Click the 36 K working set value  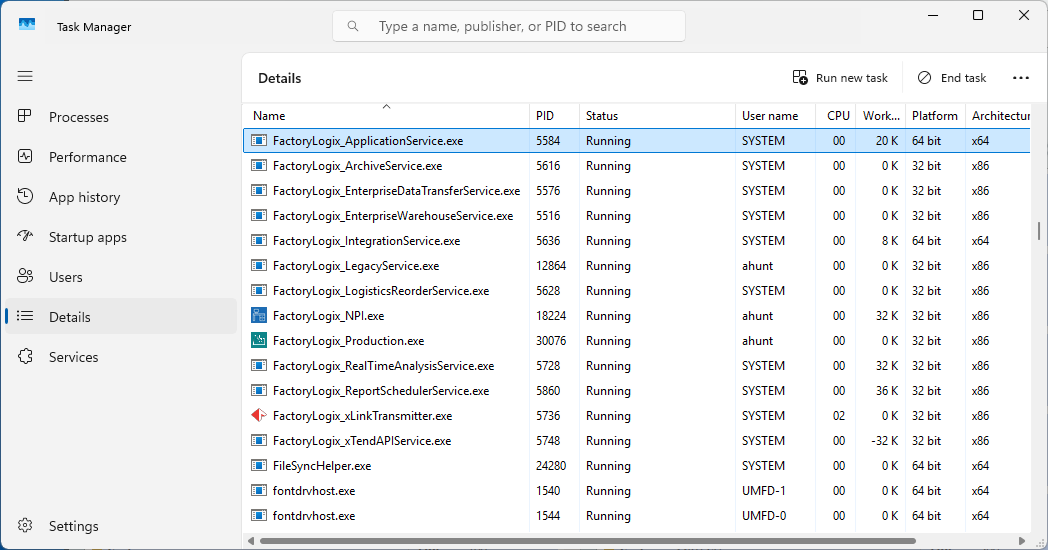coord(887,390)
